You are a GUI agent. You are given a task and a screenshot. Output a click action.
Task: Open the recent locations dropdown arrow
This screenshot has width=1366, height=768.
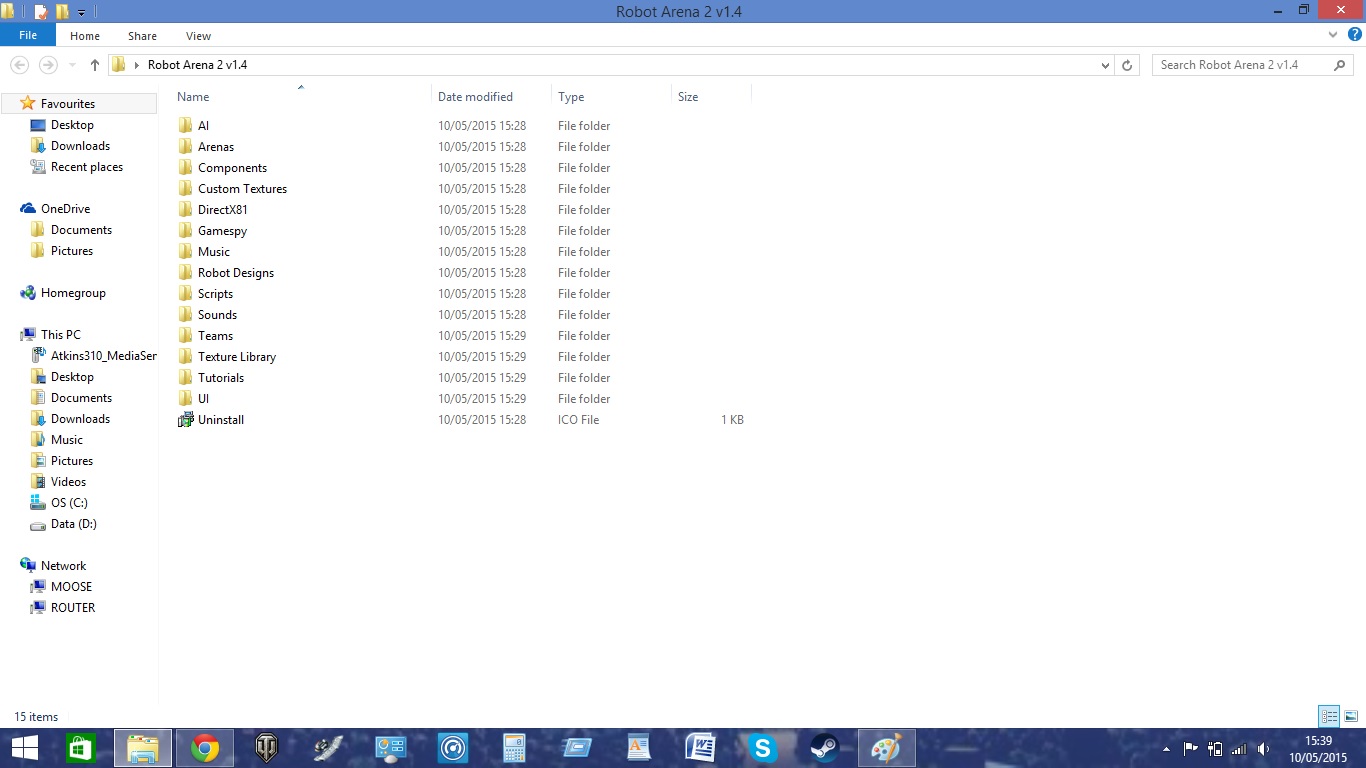[73, 65]
